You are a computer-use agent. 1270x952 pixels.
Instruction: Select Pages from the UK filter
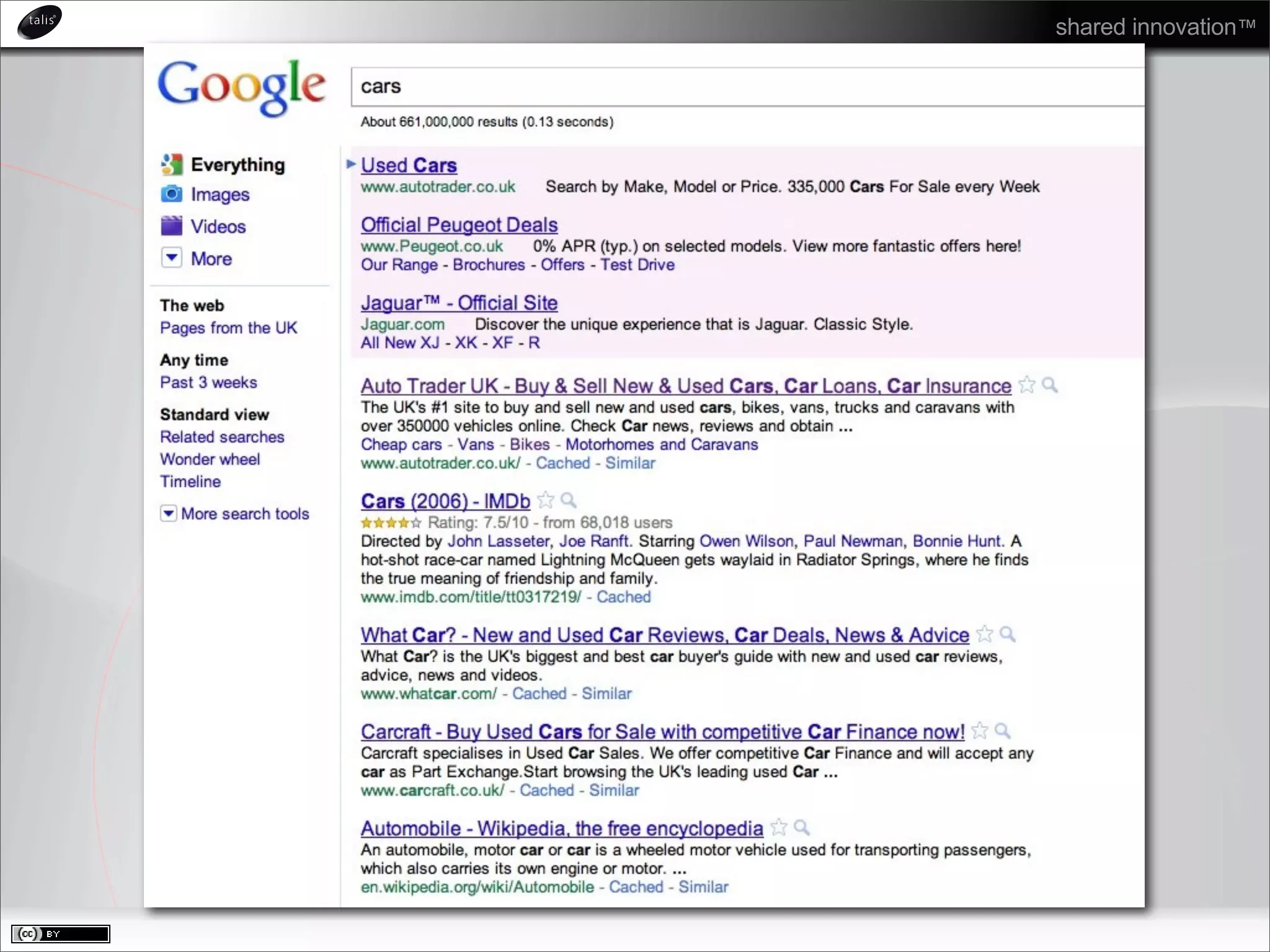pos(228,327)
